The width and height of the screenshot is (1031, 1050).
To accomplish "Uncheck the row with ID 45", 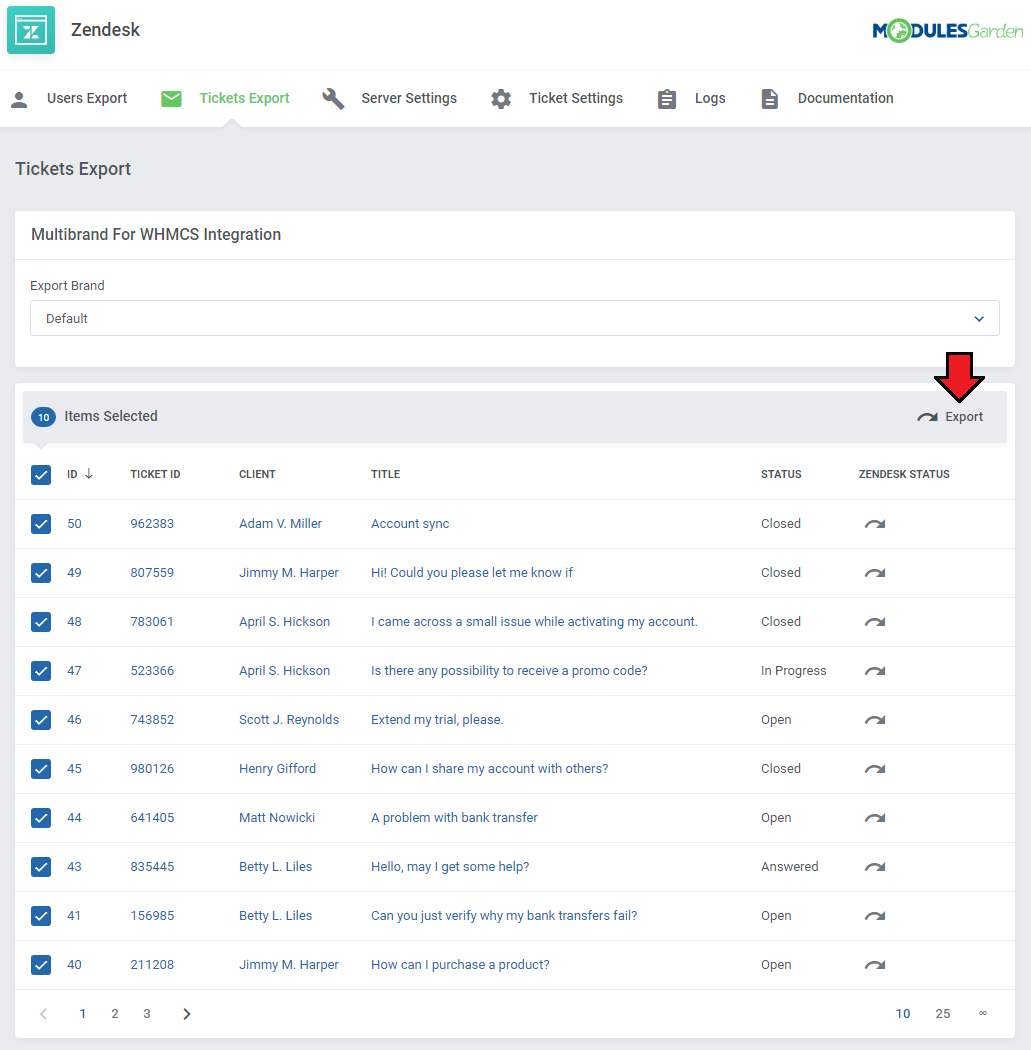I will point(41,769).
